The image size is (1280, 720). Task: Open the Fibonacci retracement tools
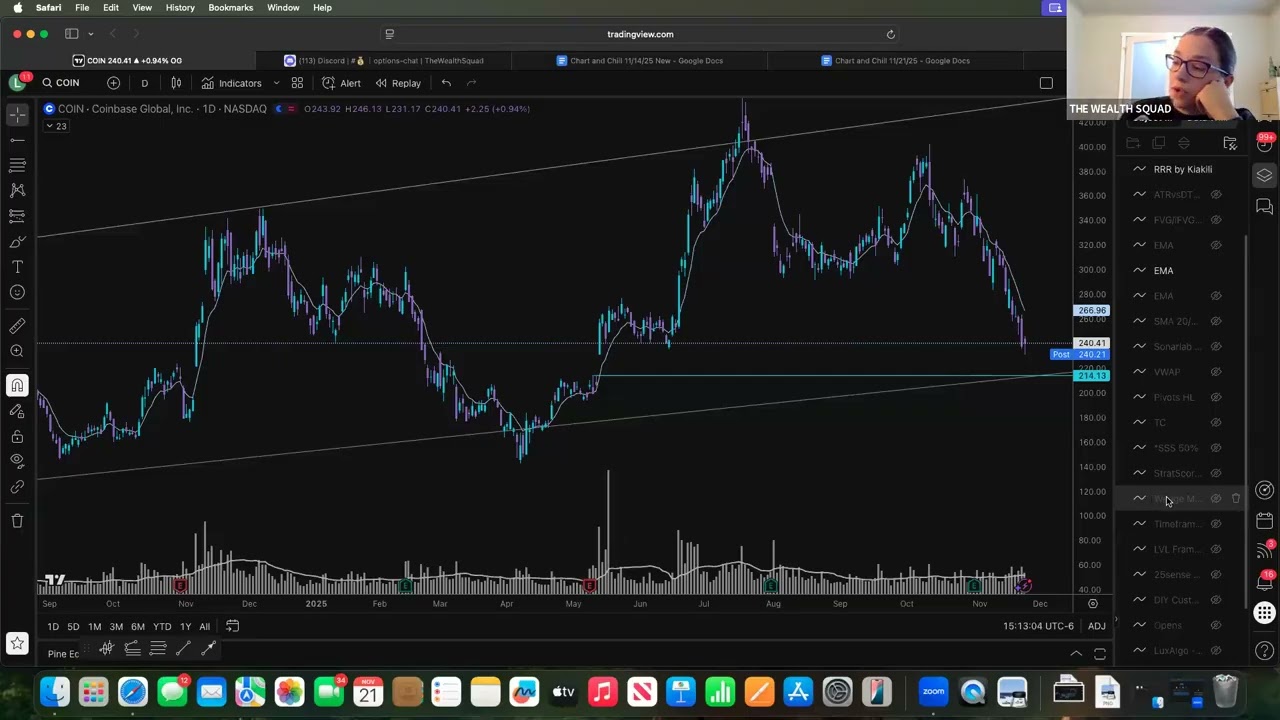[17, 165]
